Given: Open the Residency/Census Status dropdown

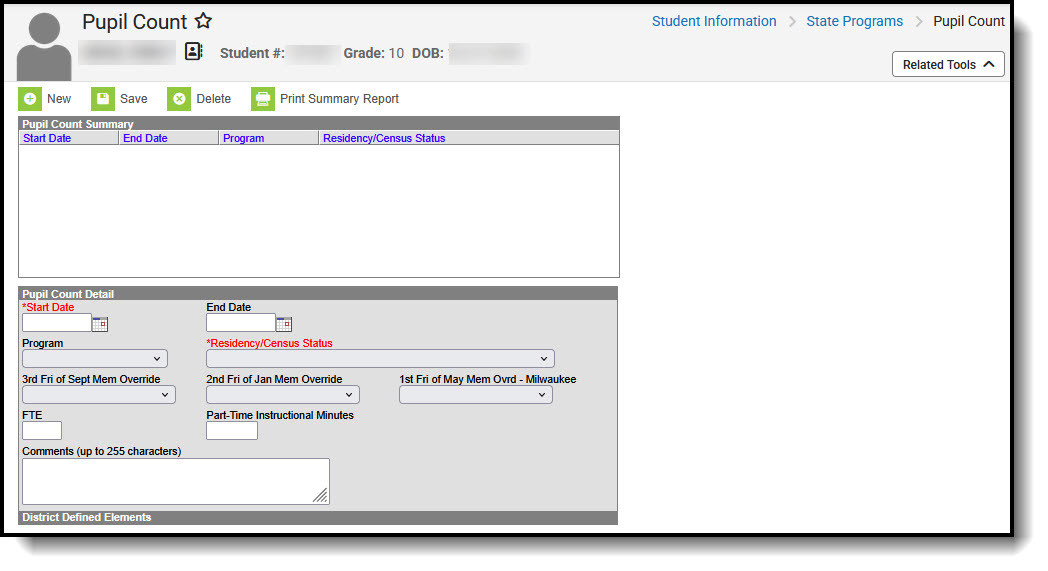Looking at the screenshot, I should [x=380, y=359].
